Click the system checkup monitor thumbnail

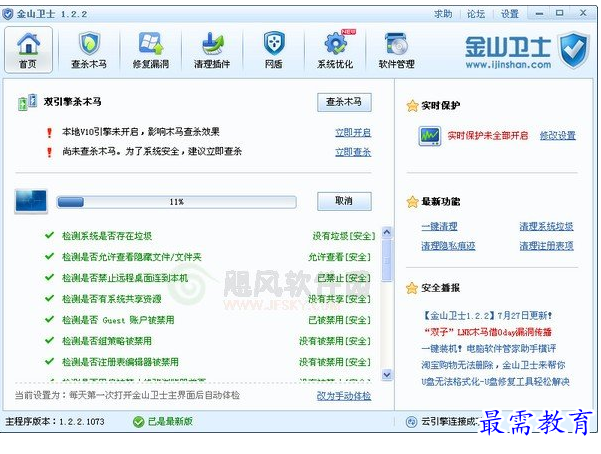tap(31, 201)
